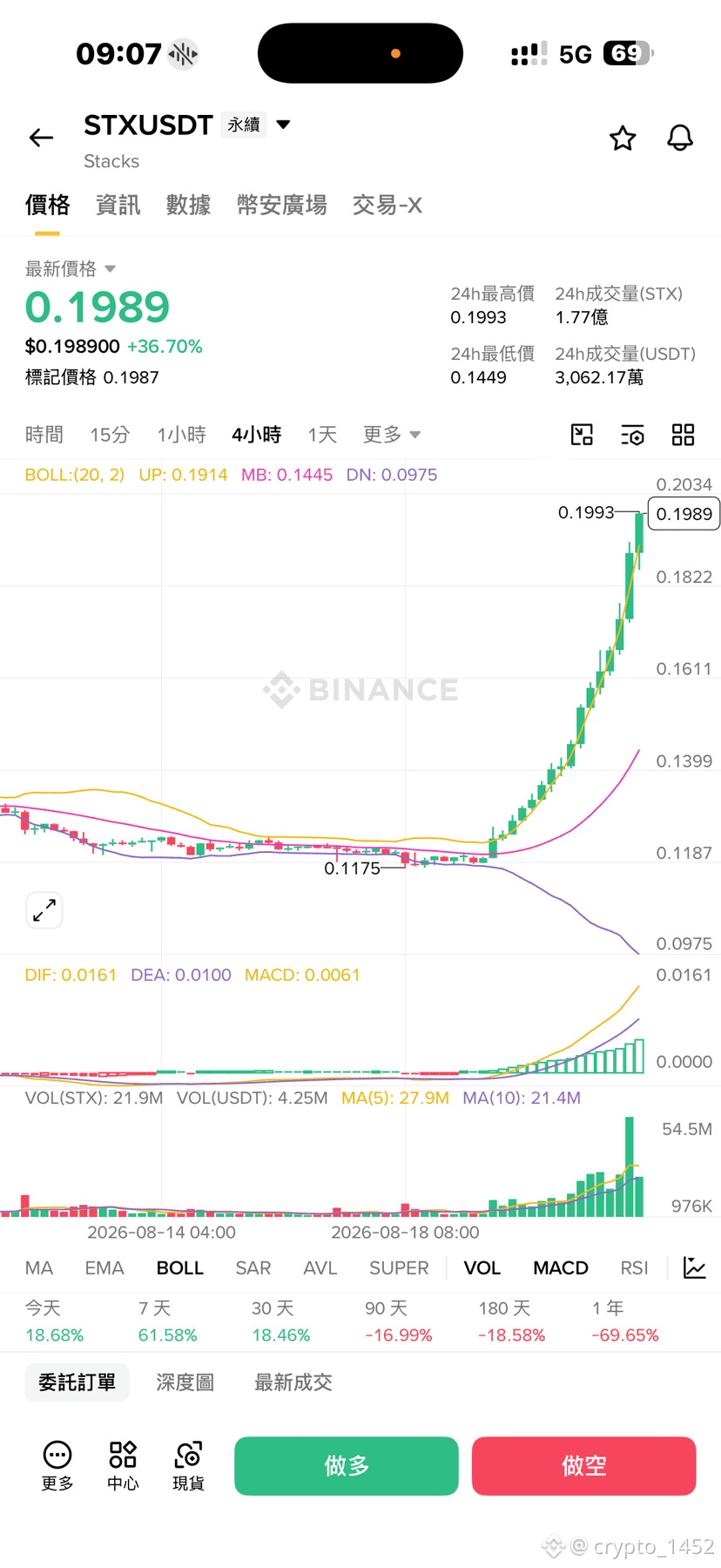
Task: Tap the green 做多 long button
Action: point(347,1466)
